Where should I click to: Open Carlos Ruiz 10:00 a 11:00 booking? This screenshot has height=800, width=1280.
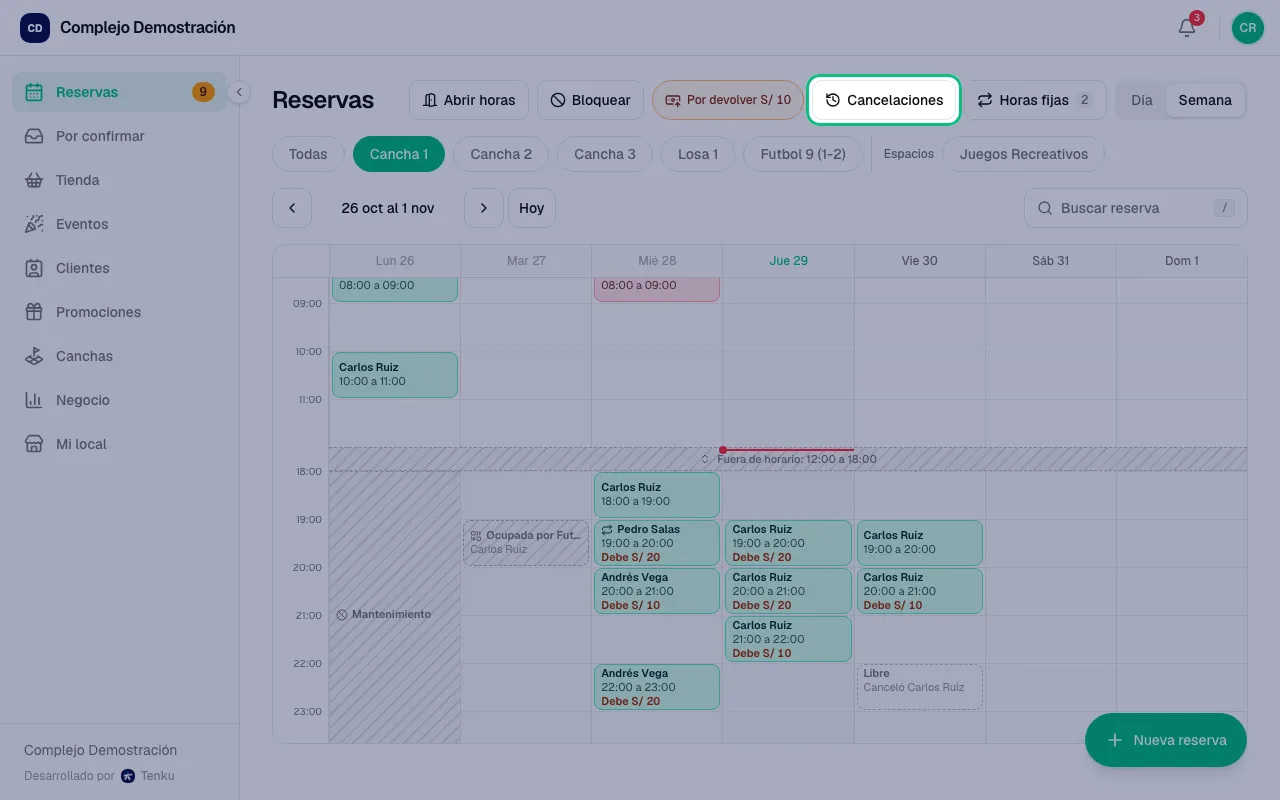395,375
